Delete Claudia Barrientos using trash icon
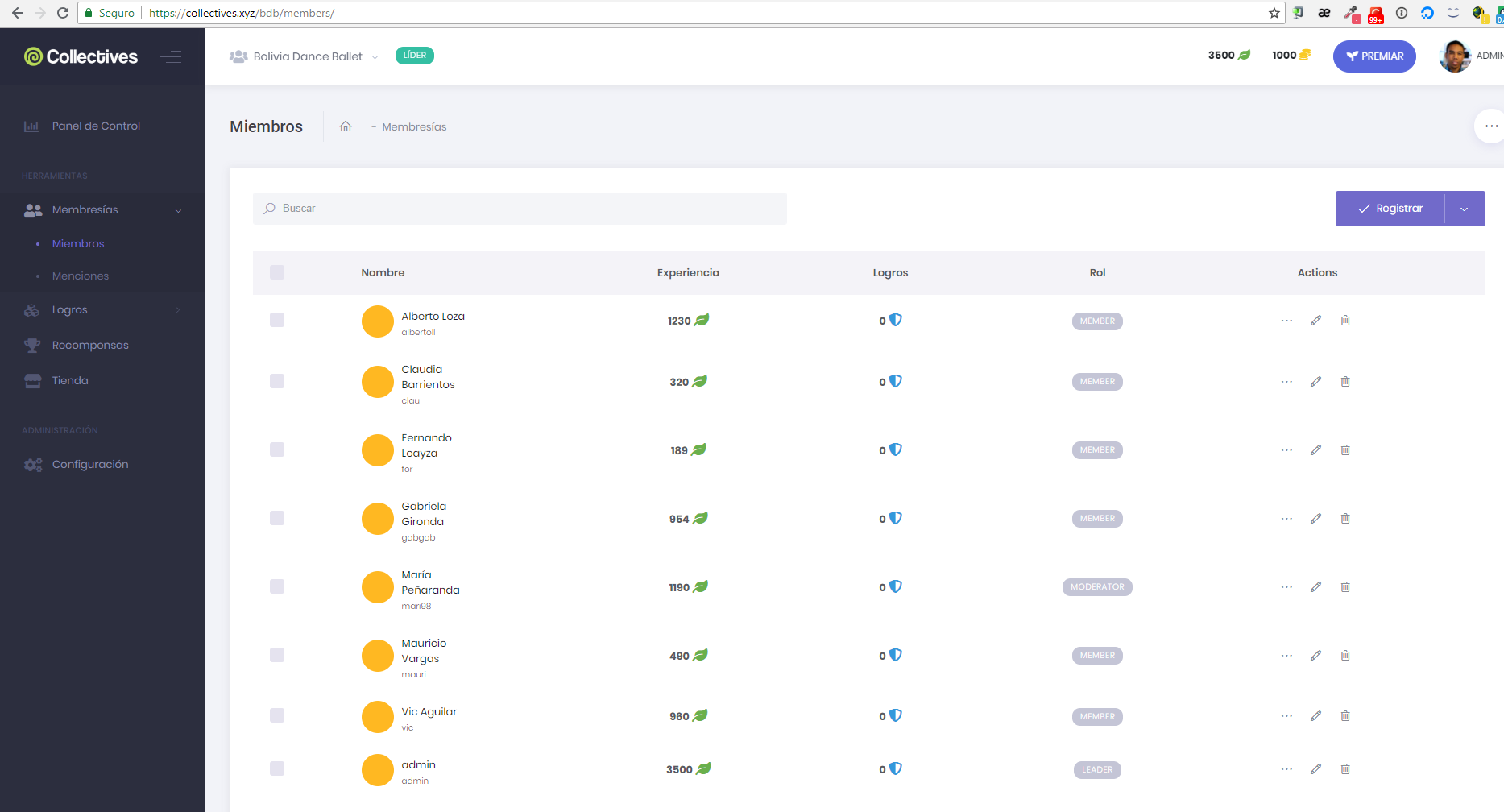1504x812 pixels. coord(1345,382)
